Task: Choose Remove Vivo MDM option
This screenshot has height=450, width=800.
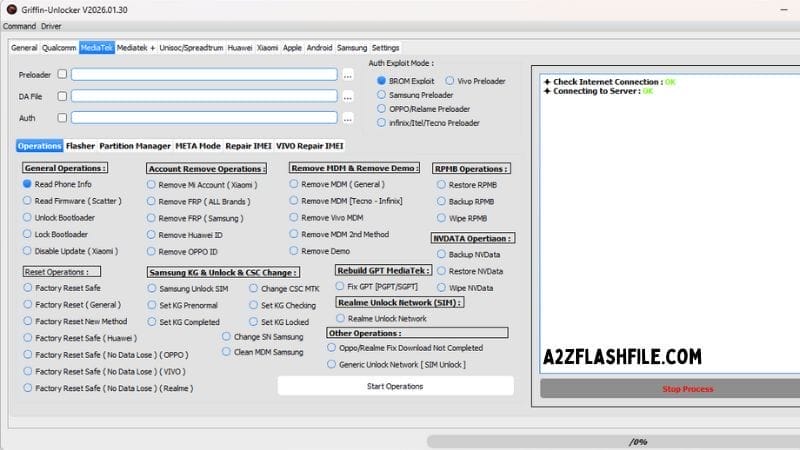Action: [326, 218]
